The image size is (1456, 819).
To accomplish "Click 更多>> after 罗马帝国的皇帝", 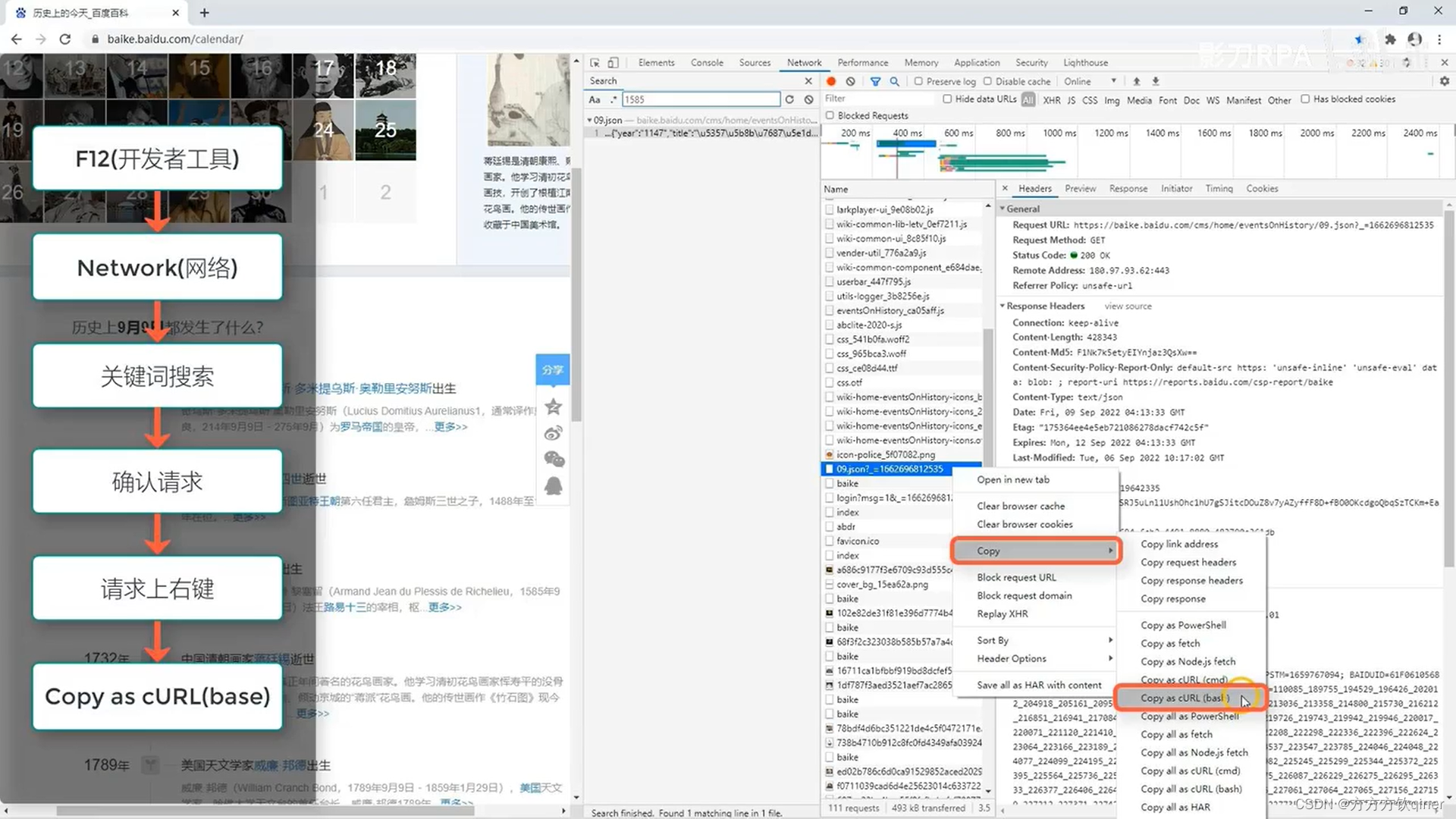I will click(451, 427).
